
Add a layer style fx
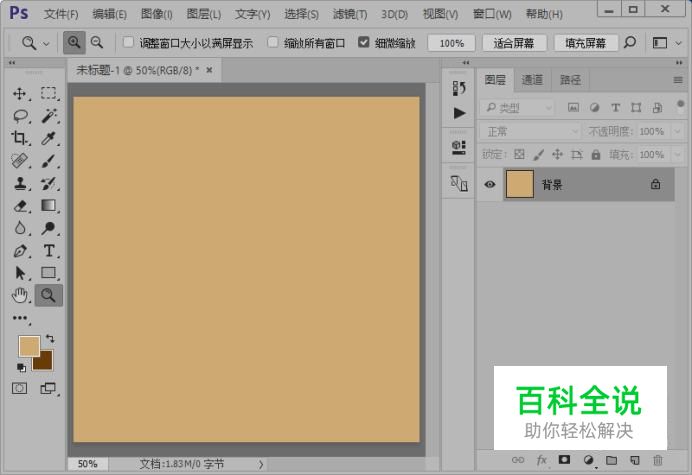click(x=542, y=460)
